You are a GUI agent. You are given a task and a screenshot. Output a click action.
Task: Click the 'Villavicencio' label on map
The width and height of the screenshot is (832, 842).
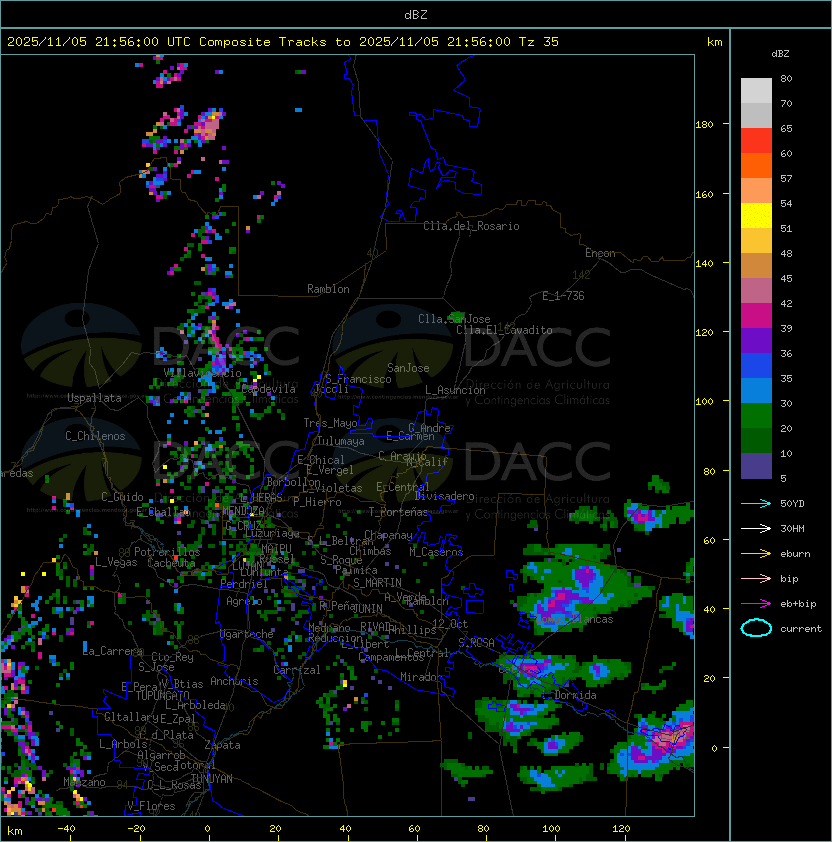(202, 373)
